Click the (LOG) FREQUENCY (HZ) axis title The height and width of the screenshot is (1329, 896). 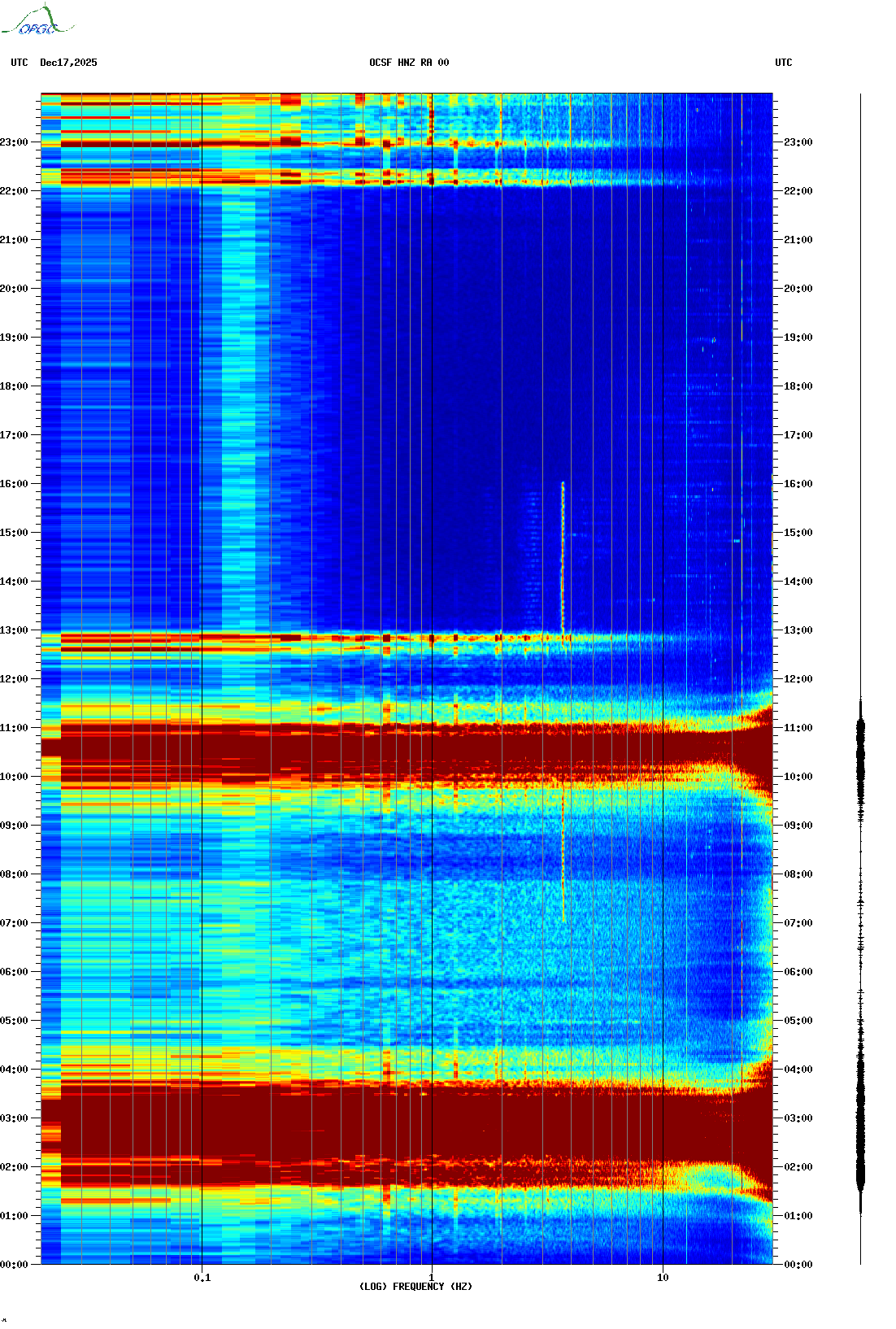(x=415, y=1287)
